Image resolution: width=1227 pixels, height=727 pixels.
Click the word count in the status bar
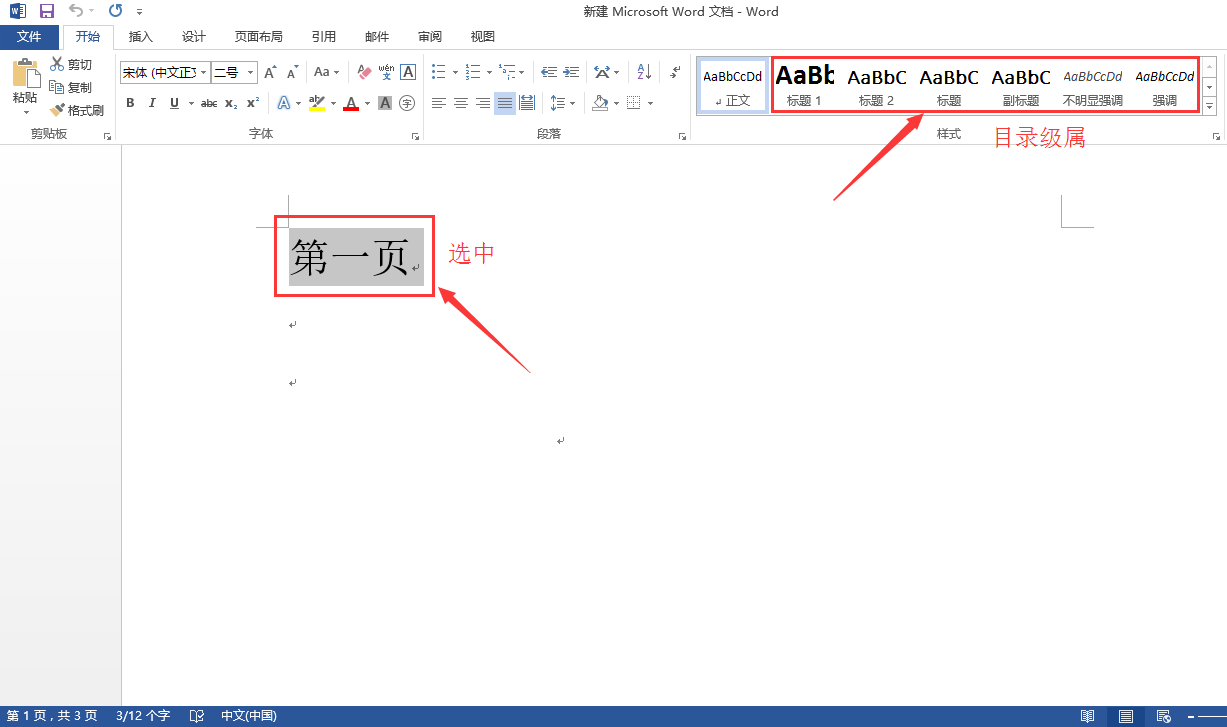[x=143, y=716]
